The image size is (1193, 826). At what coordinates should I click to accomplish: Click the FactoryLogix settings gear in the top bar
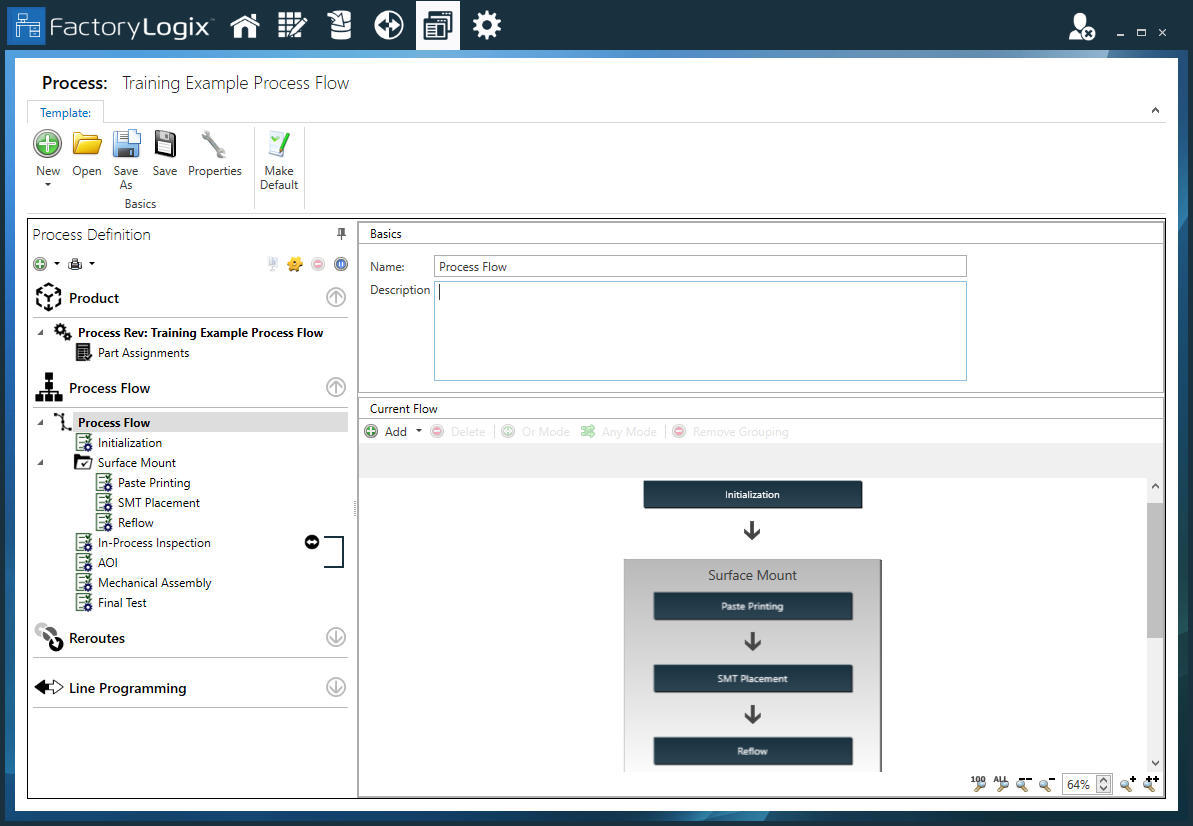(487, 24)
